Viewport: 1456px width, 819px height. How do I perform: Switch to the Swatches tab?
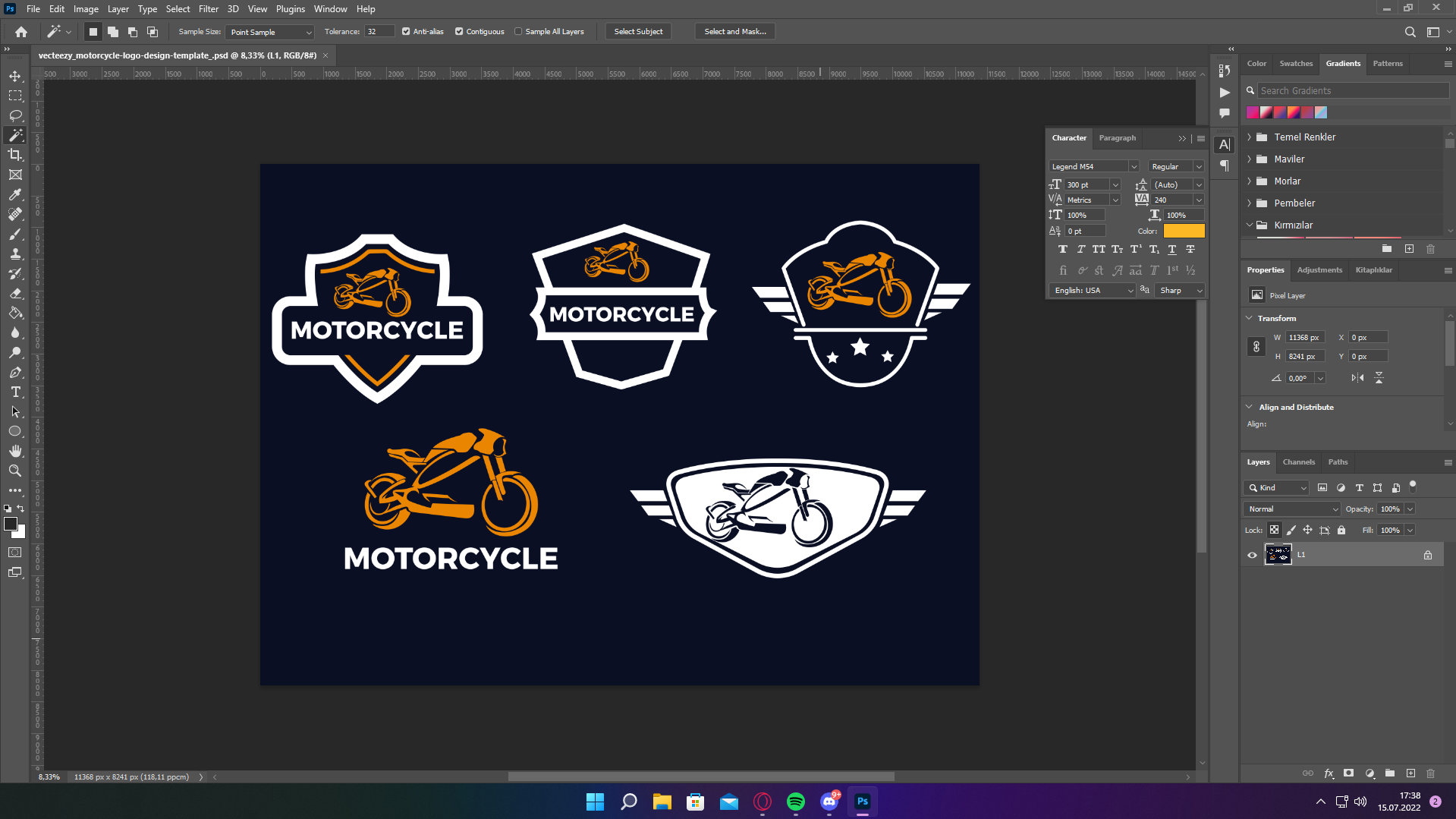pos(1296,64)
